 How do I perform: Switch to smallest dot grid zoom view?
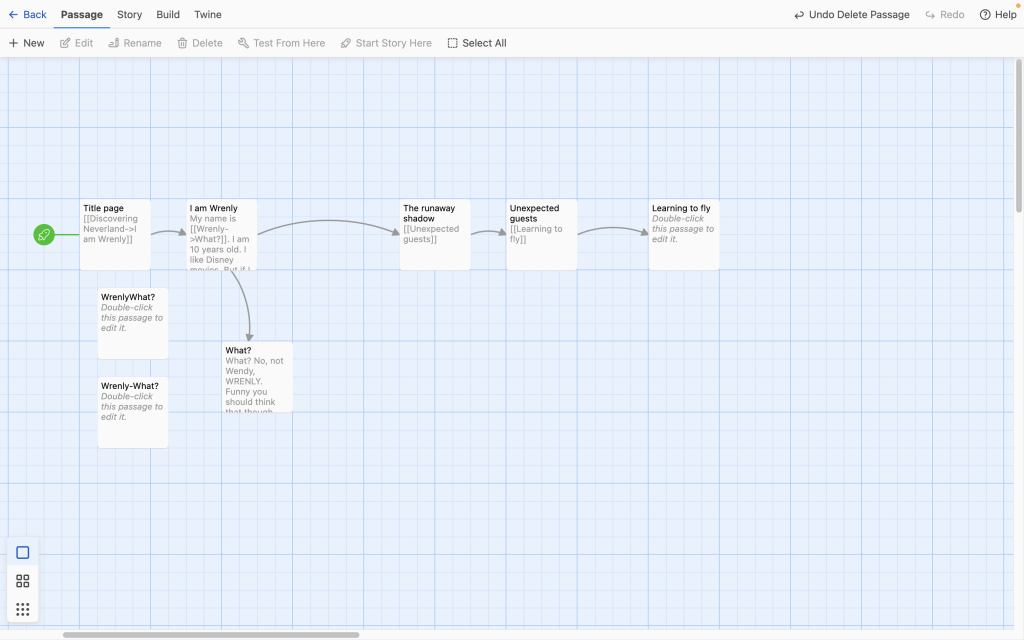(22, 609)
